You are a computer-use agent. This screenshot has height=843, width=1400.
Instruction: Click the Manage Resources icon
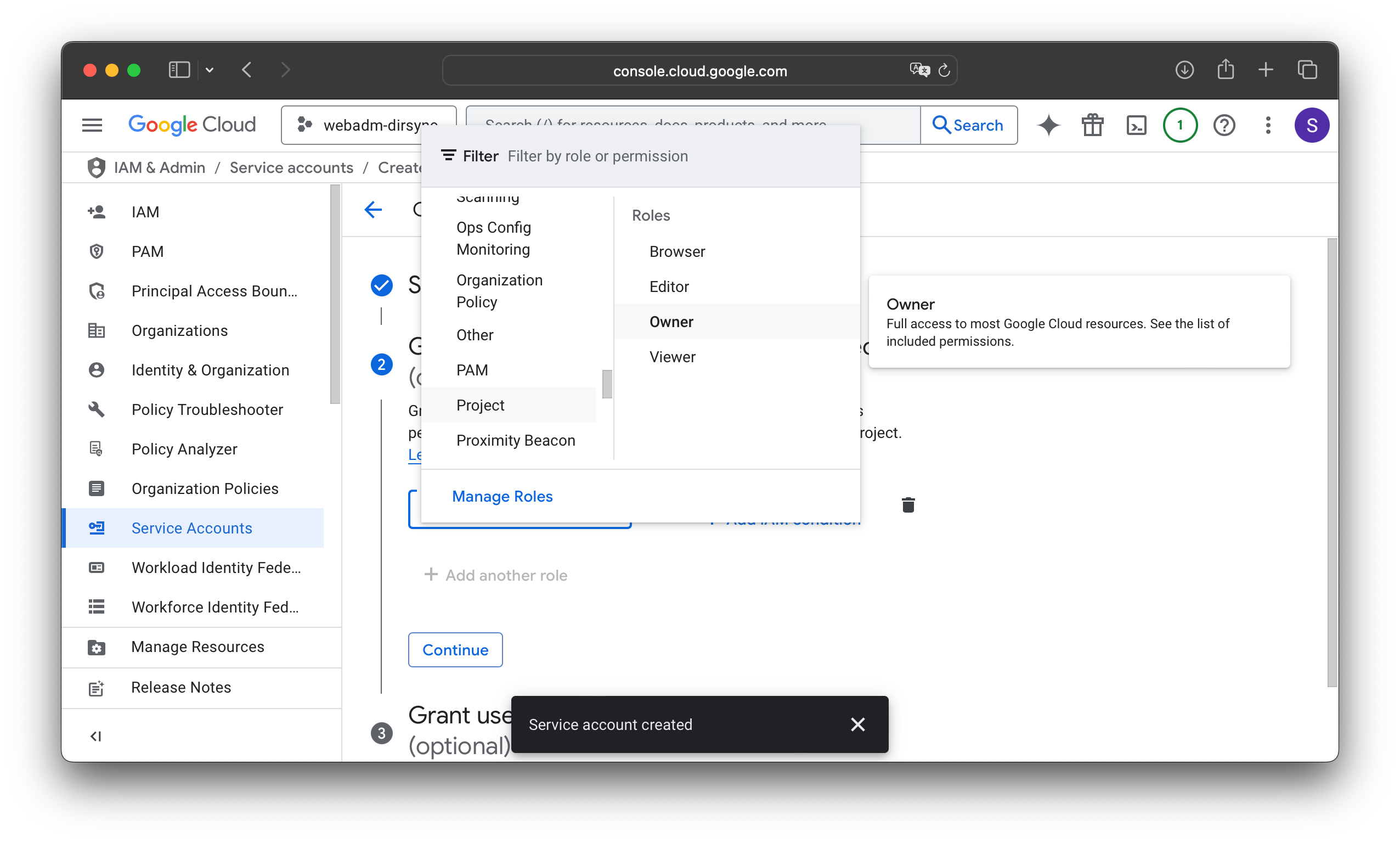[96, 647]
